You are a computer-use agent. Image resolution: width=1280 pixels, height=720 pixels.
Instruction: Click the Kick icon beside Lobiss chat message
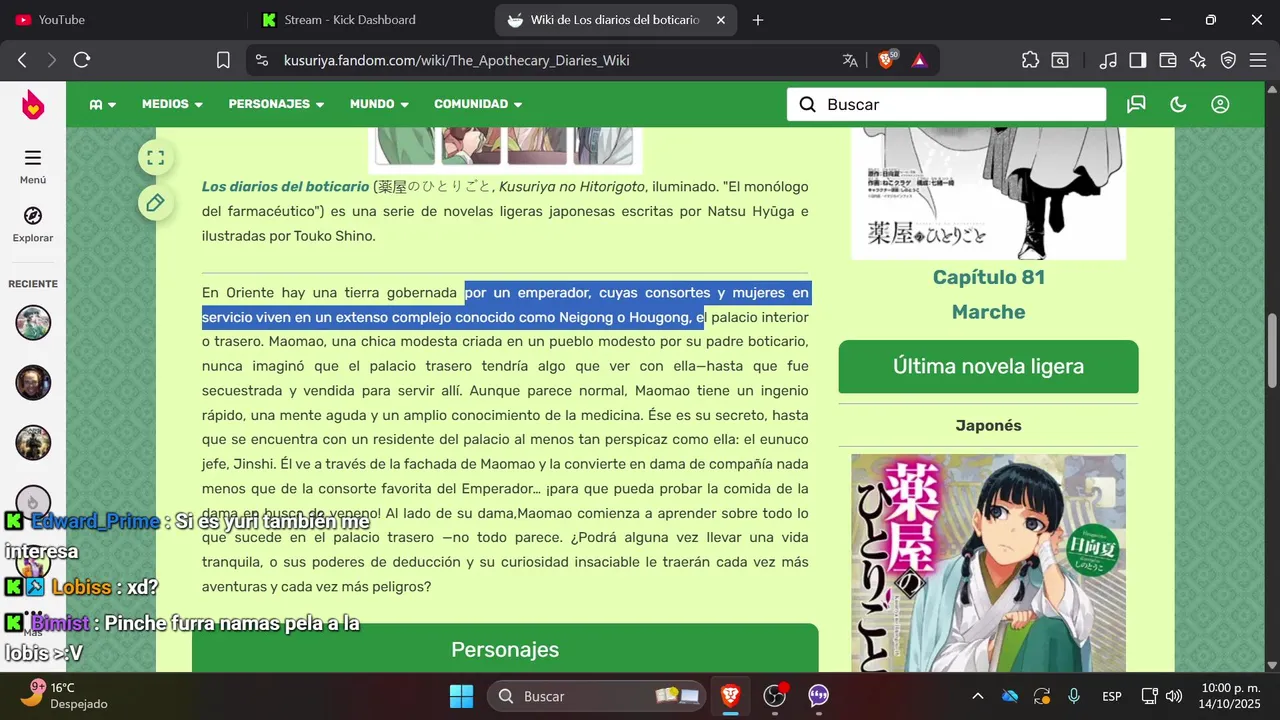[x=14, y=588]
